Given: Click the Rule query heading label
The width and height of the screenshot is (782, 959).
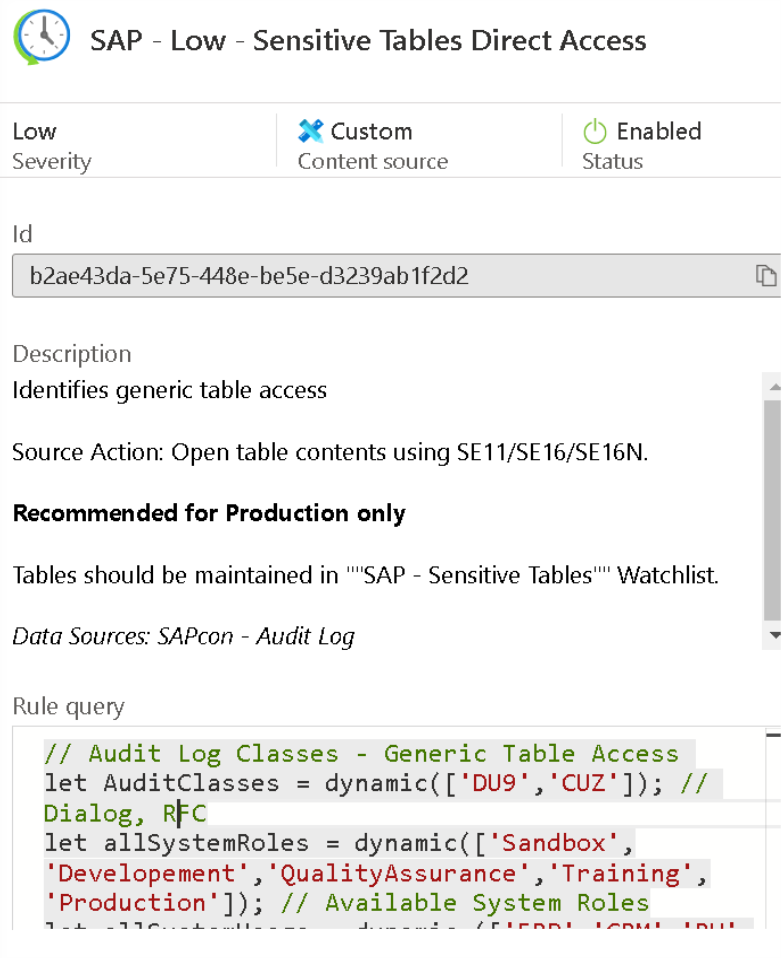Looking at the screenshot, I should 68,707.
